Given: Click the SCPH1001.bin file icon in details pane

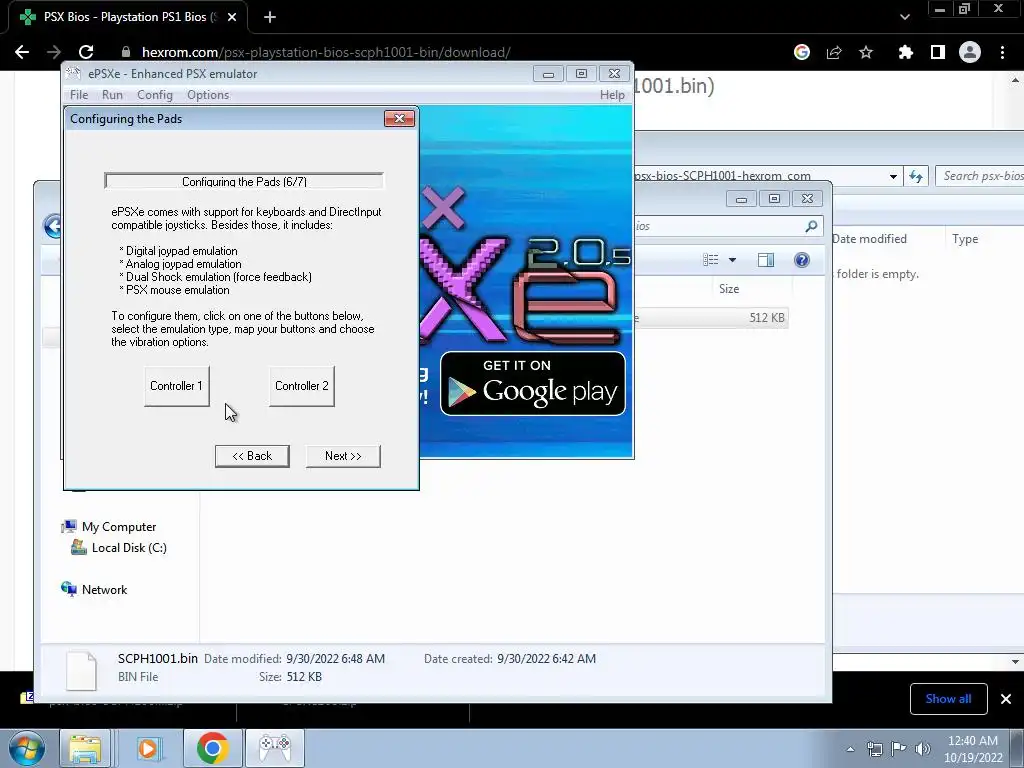Looking at the screenshot, I should tap(82, 671).
